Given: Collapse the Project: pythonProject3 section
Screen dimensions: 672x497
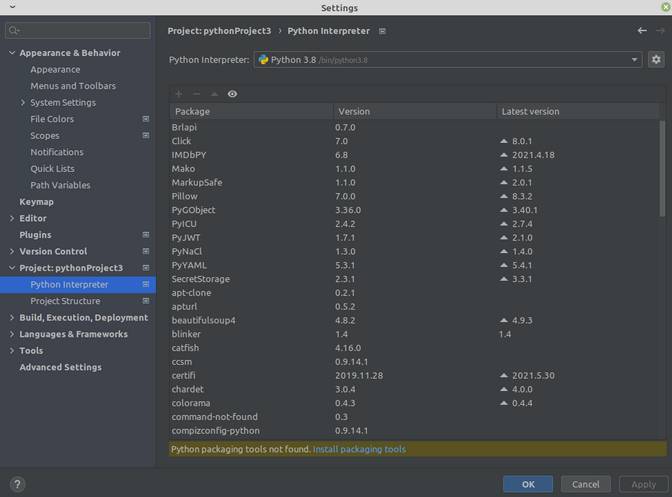Looking at the screenshot, I should [x=12, y=268].
